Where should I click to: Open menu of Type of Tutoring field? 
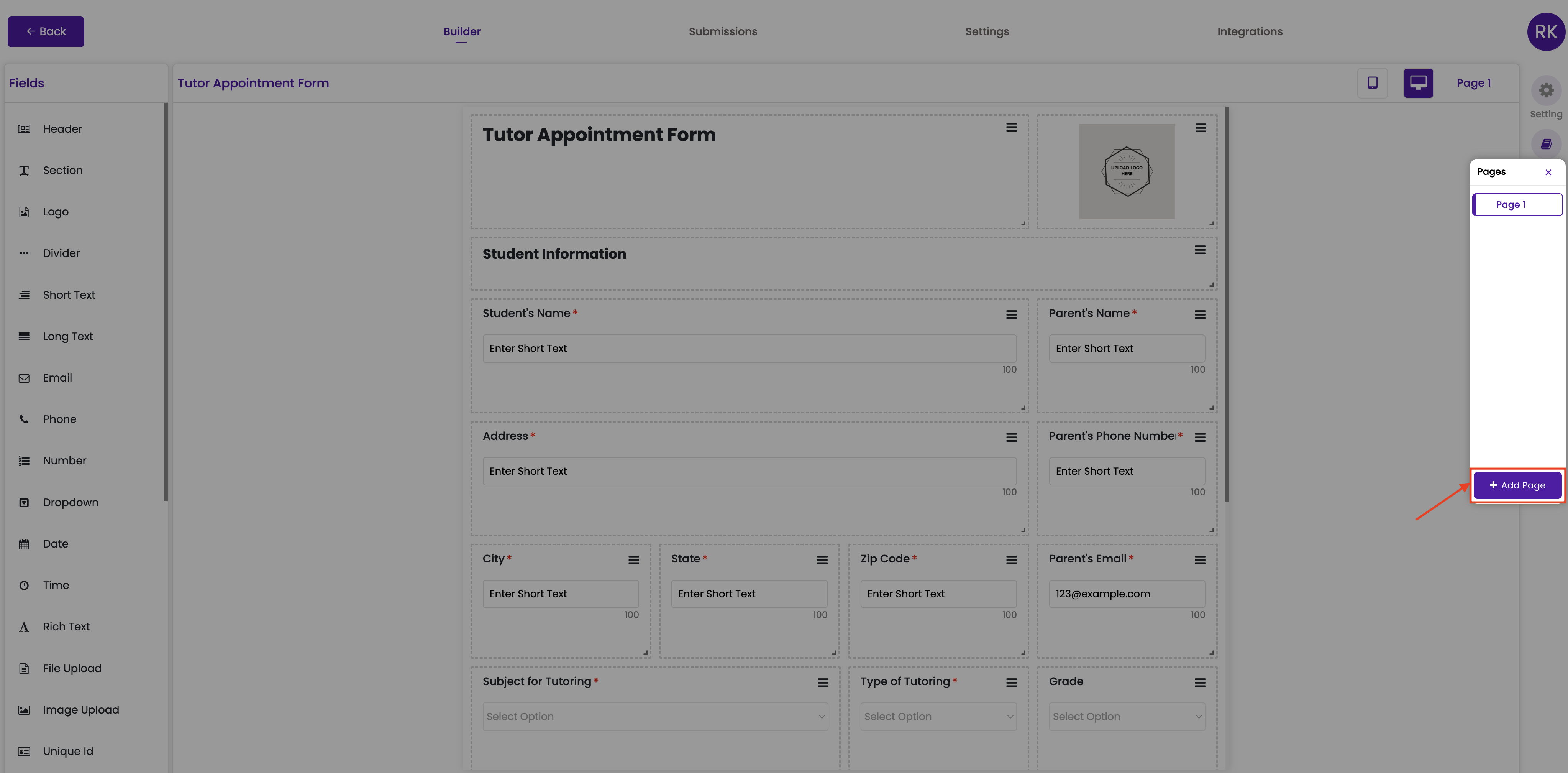coord(1011,683)
